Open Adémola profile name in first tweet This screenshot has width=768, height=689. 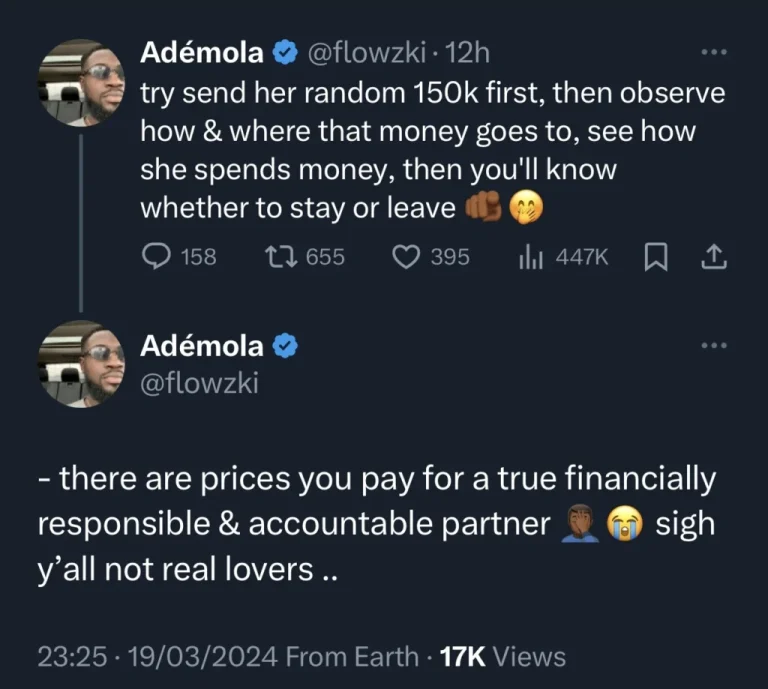(x=204, y=52)
